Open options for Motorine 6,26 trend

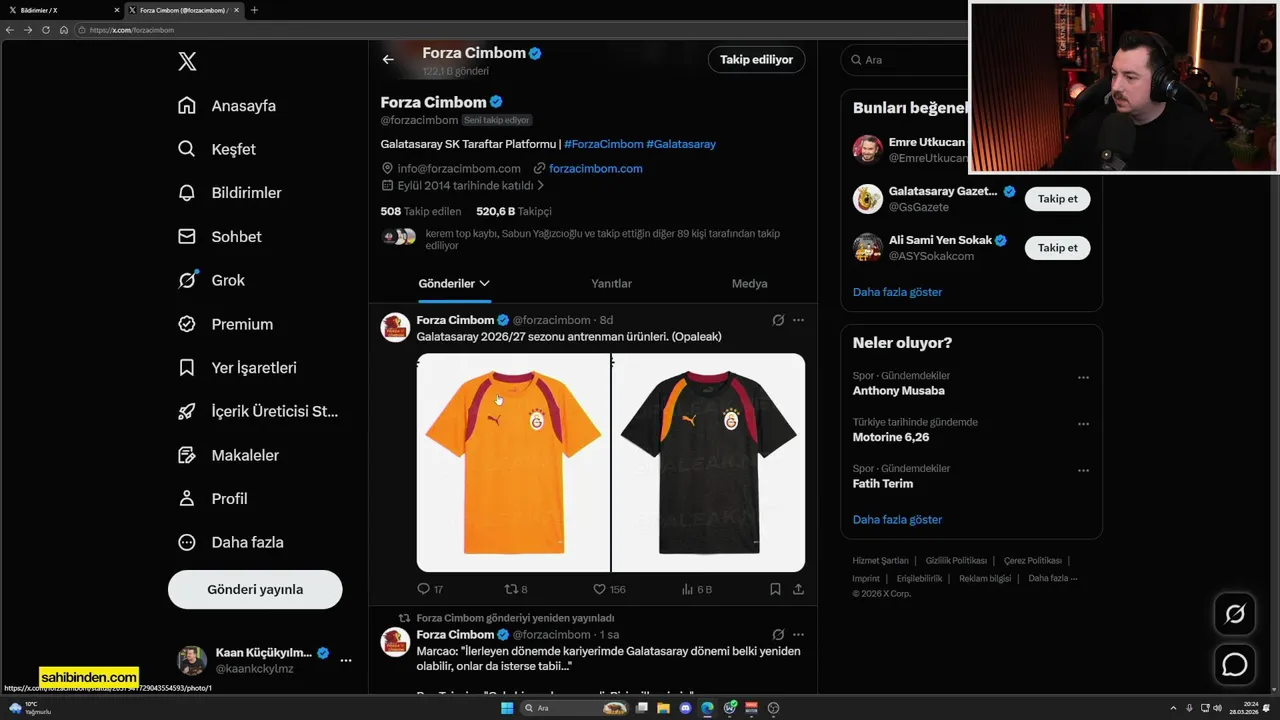click(1083, 424)
